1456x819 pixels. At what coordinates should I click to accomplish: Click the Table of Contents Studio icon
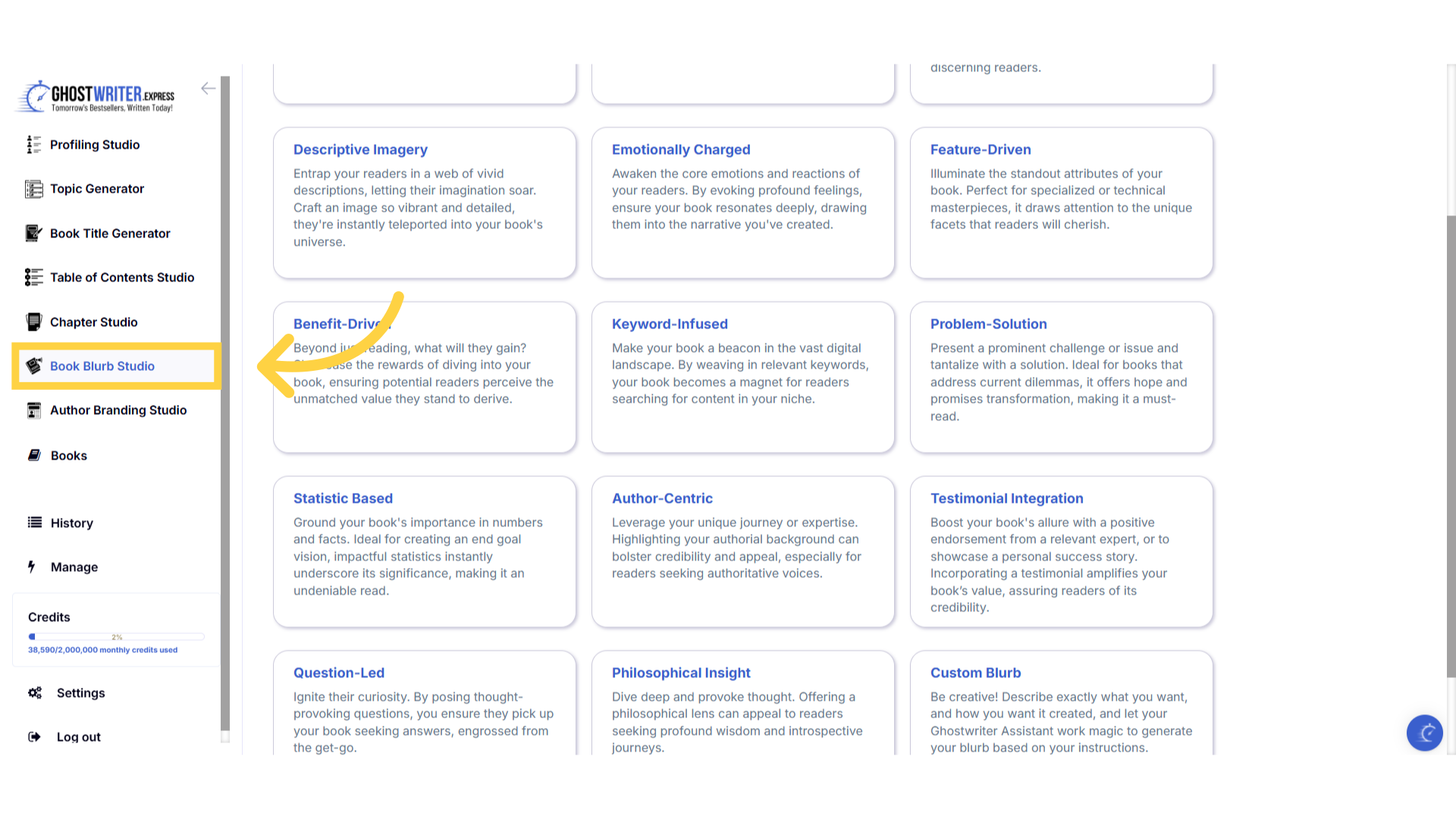coord(33,278)
